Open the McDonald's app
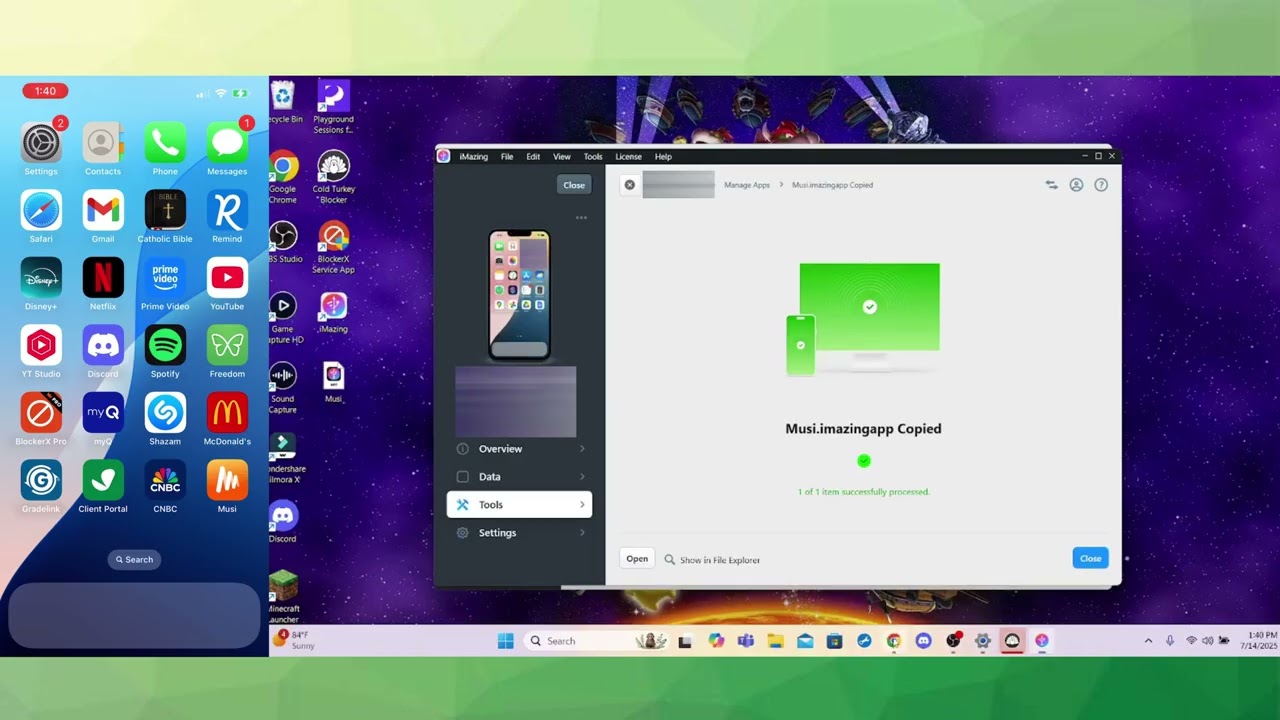 click(x=227, y=412)
